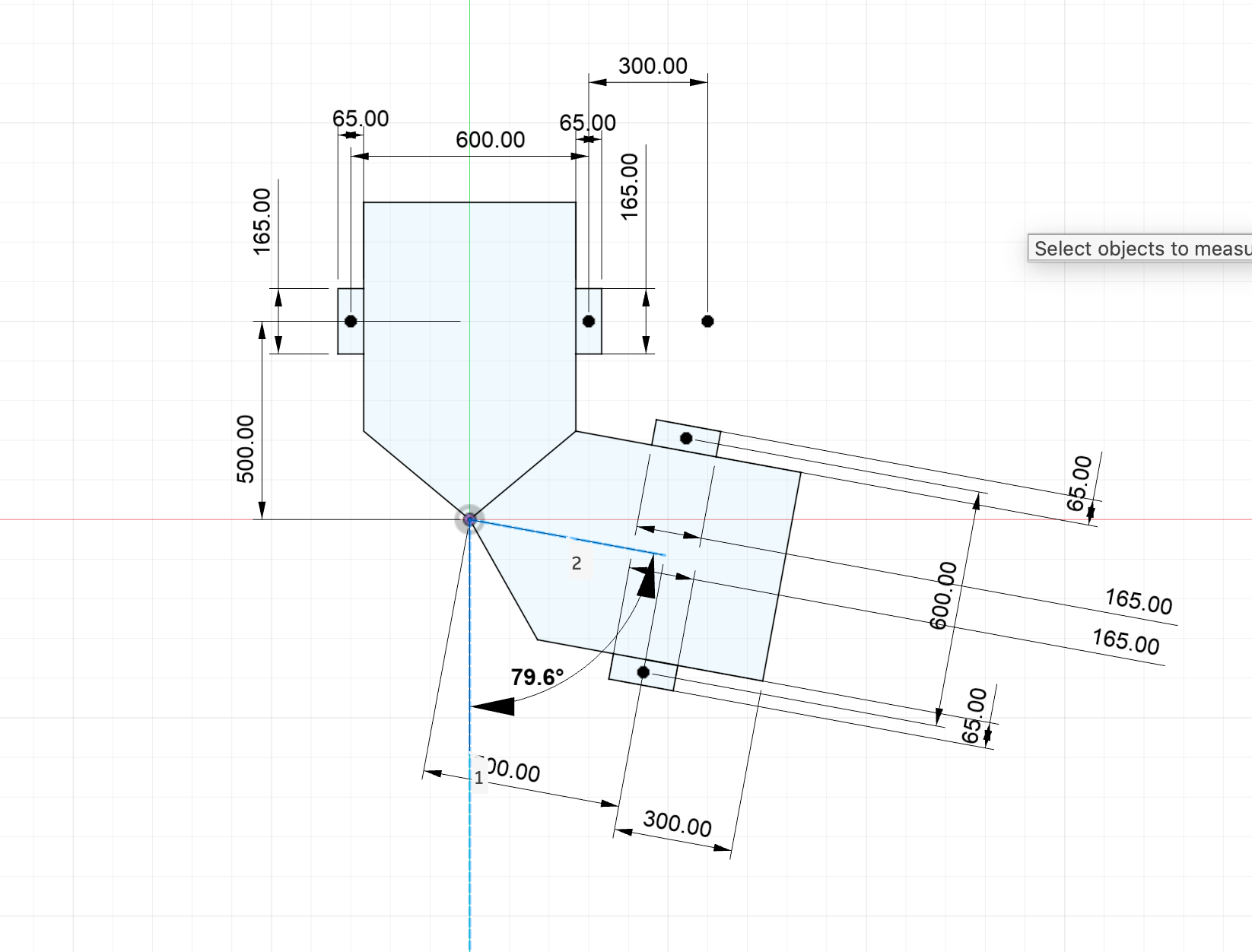Viewport: 1252px width, 952px height.
Task: Click the horizontal 600.00 dimension above upright shape
Action: tap(491, 140)
